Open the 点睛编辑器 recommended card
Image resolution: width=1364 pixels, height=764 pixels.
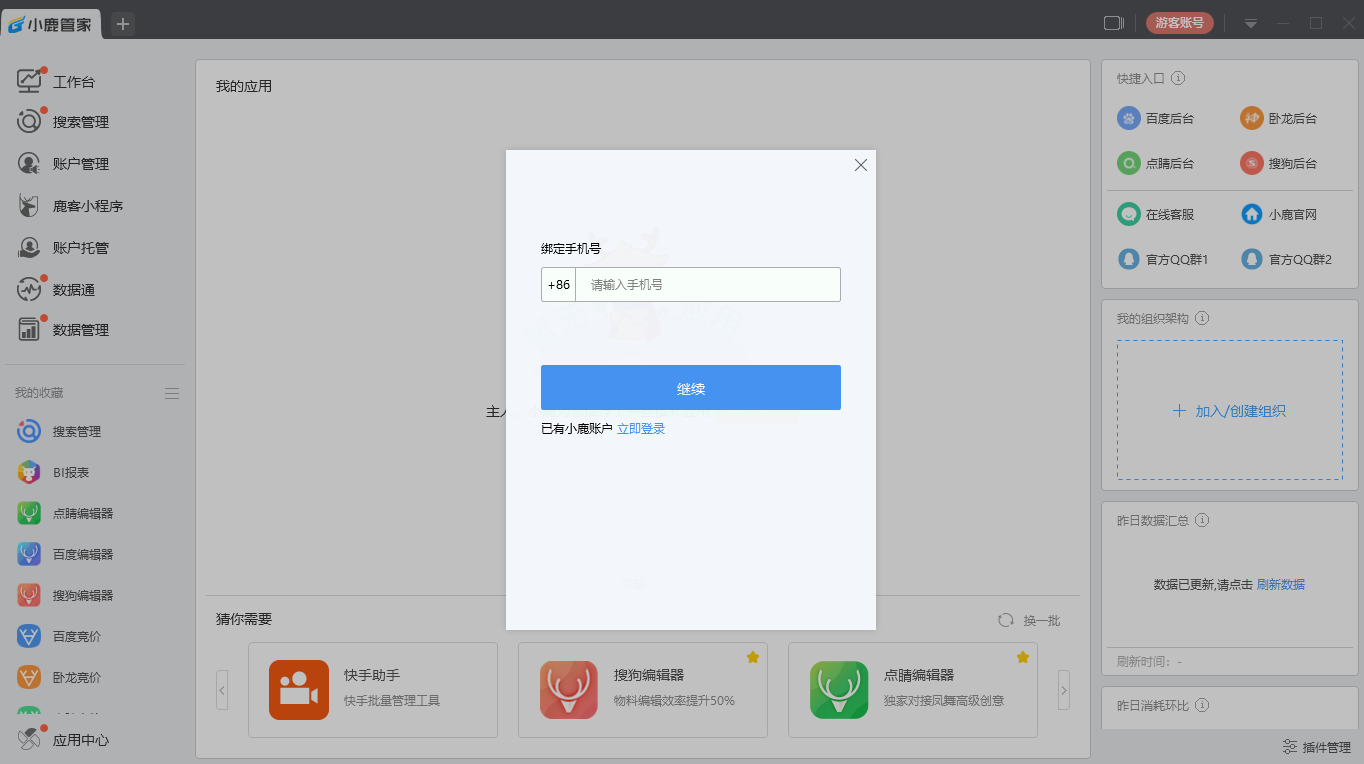coord(913,690)
